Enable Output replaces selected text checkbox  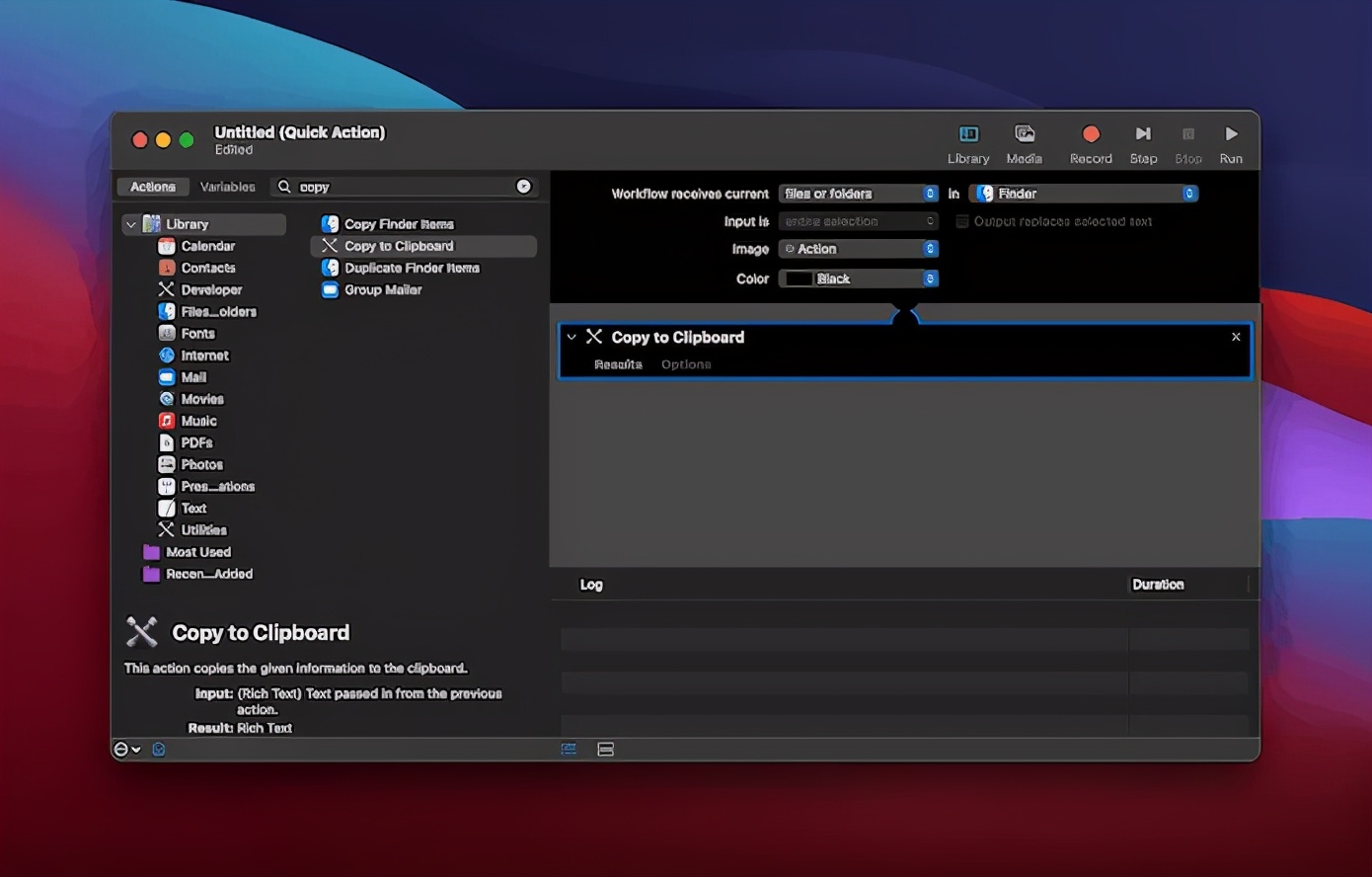(962, 221)
